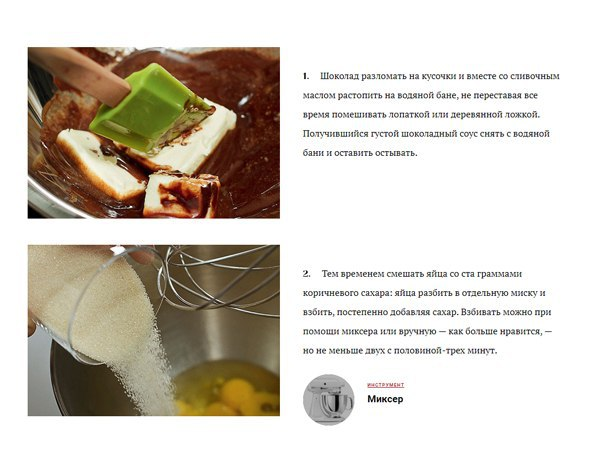
Task: Click the wooden spatula handle in the photo
Action: point(78,75)
